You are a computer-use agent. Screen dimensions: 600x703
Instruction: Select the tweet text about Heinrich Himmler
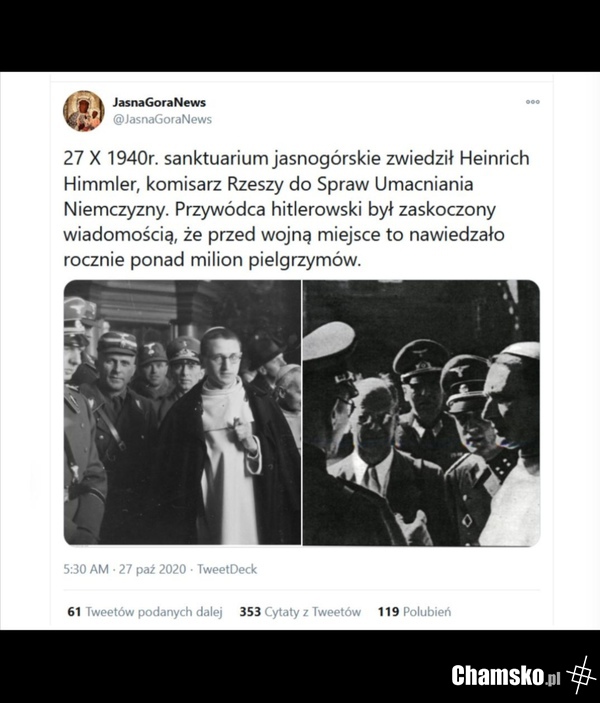coord(296,209)
